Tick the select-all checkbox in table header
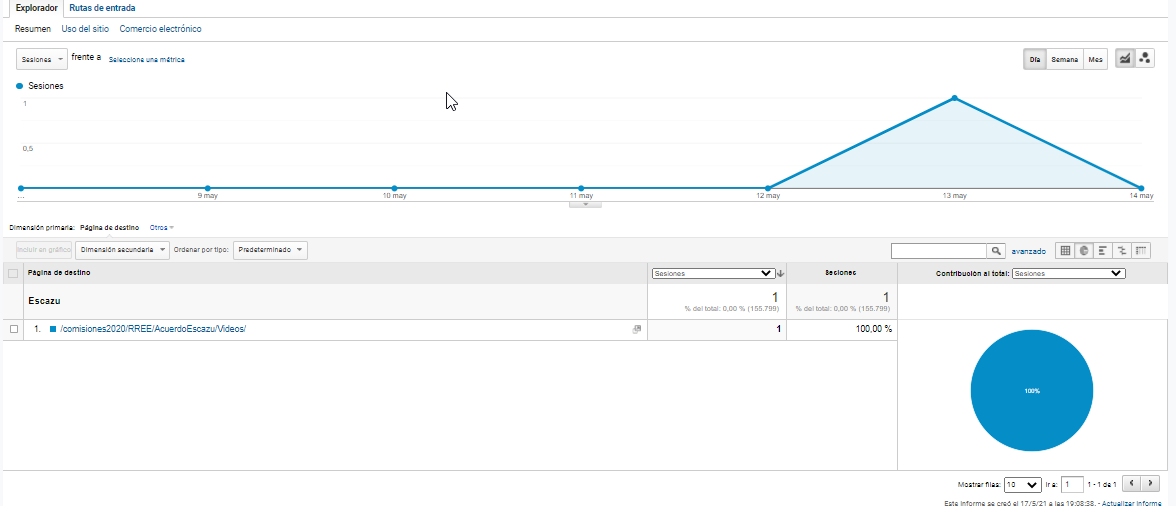Viewport: 1176px width, 506px height. pos(13,274)
